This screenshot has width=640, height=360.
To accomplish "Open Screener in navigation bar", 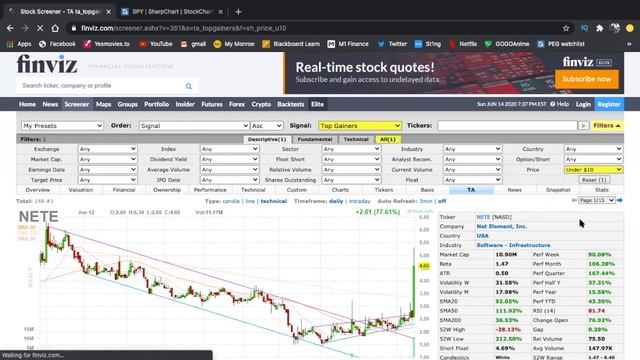I will click(76, 104).
